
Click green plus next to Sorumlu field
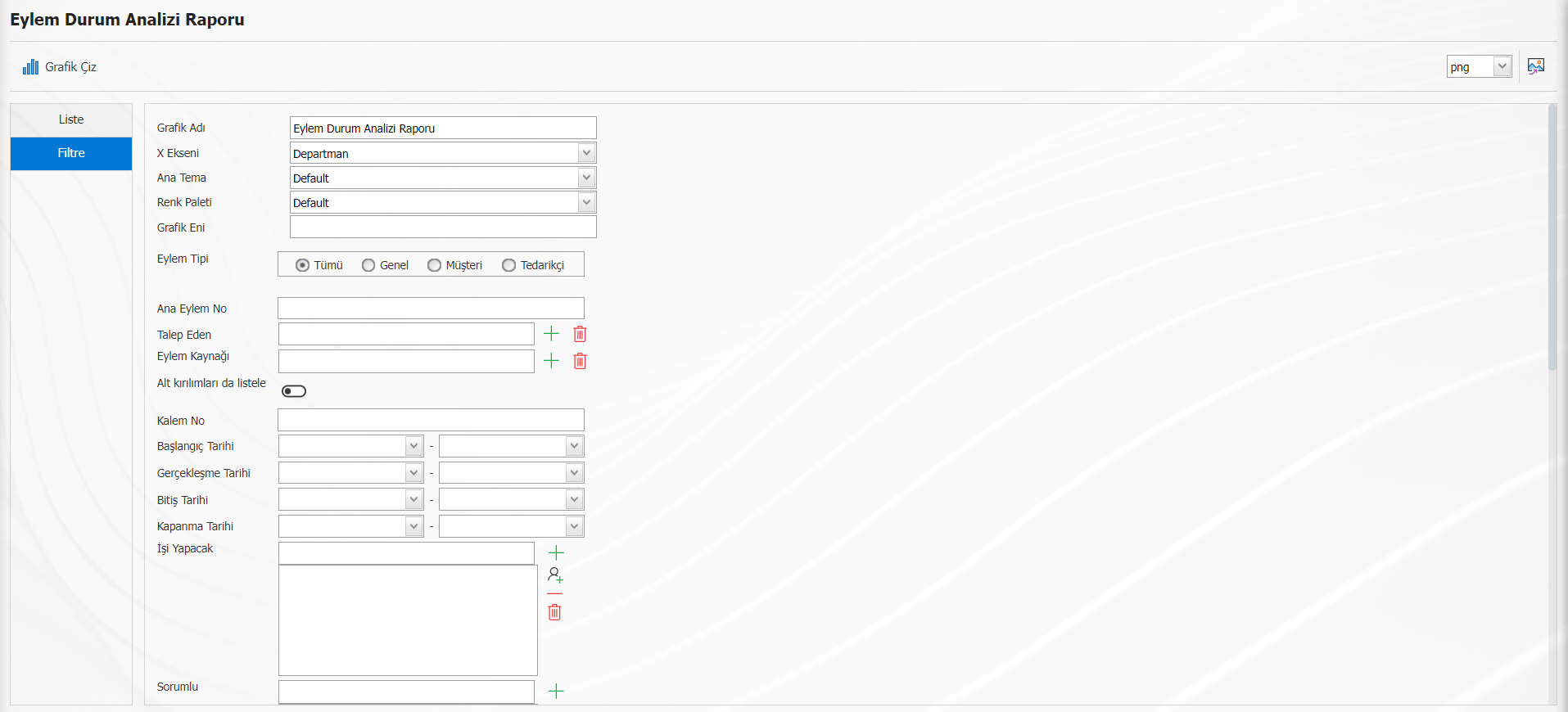coord(556,692)
